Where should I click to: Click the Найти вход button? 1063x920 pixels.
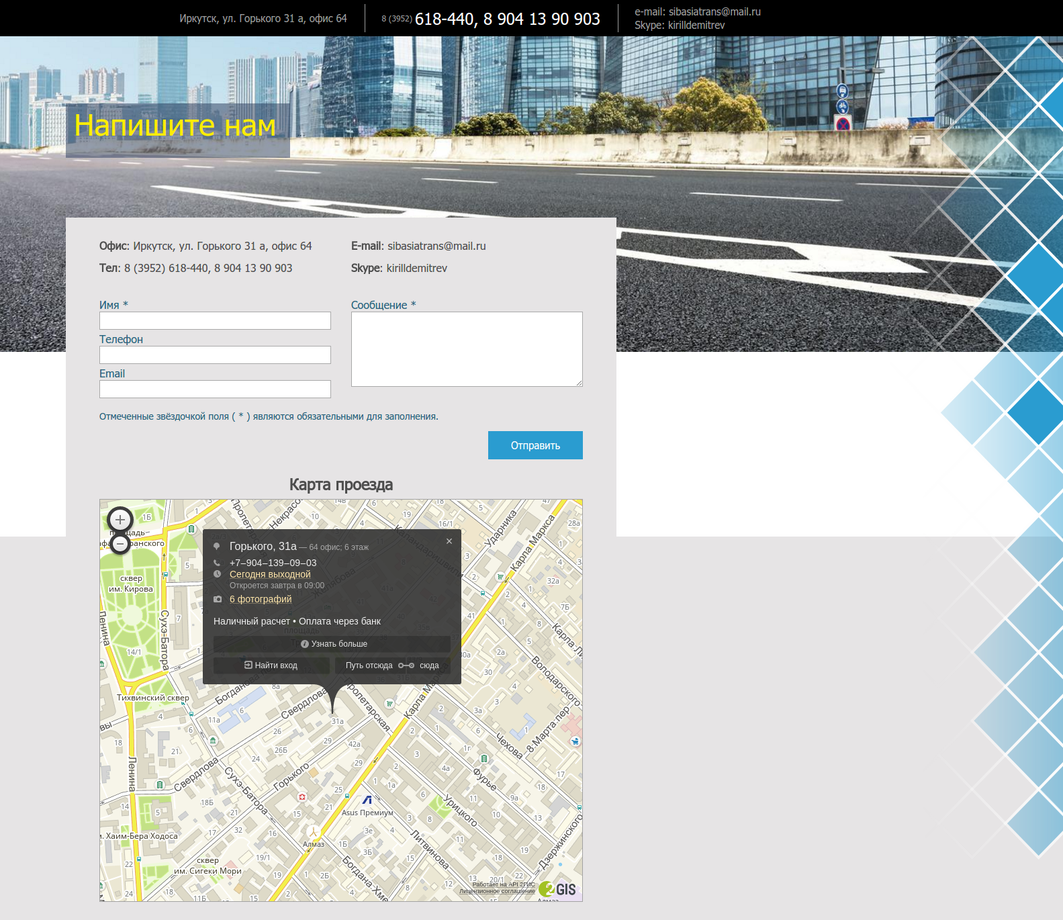pyautogui.click(x=271, y=666)
